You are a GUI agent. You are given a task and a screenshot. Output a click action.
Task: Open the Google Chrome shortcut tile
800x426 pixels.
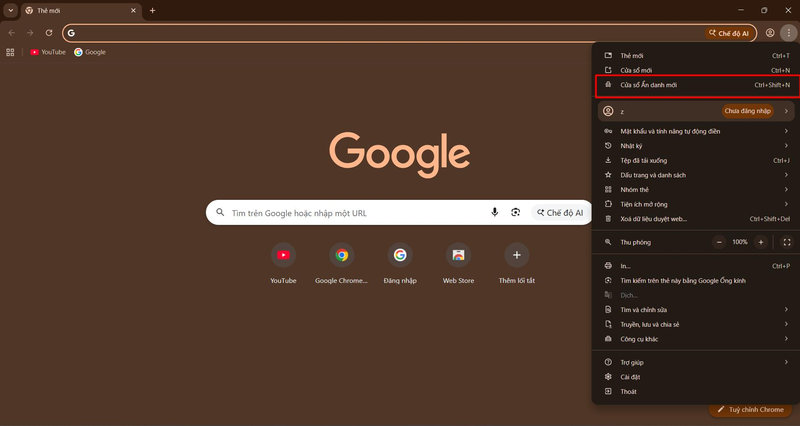341,264
